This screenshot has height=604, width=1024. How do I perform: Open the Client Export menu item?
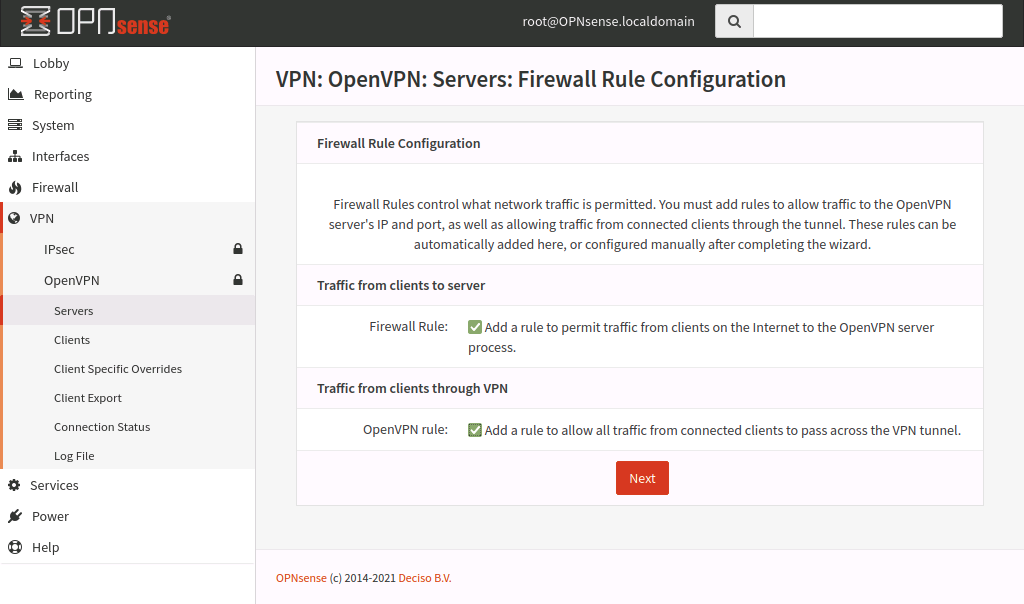point(88,398)
